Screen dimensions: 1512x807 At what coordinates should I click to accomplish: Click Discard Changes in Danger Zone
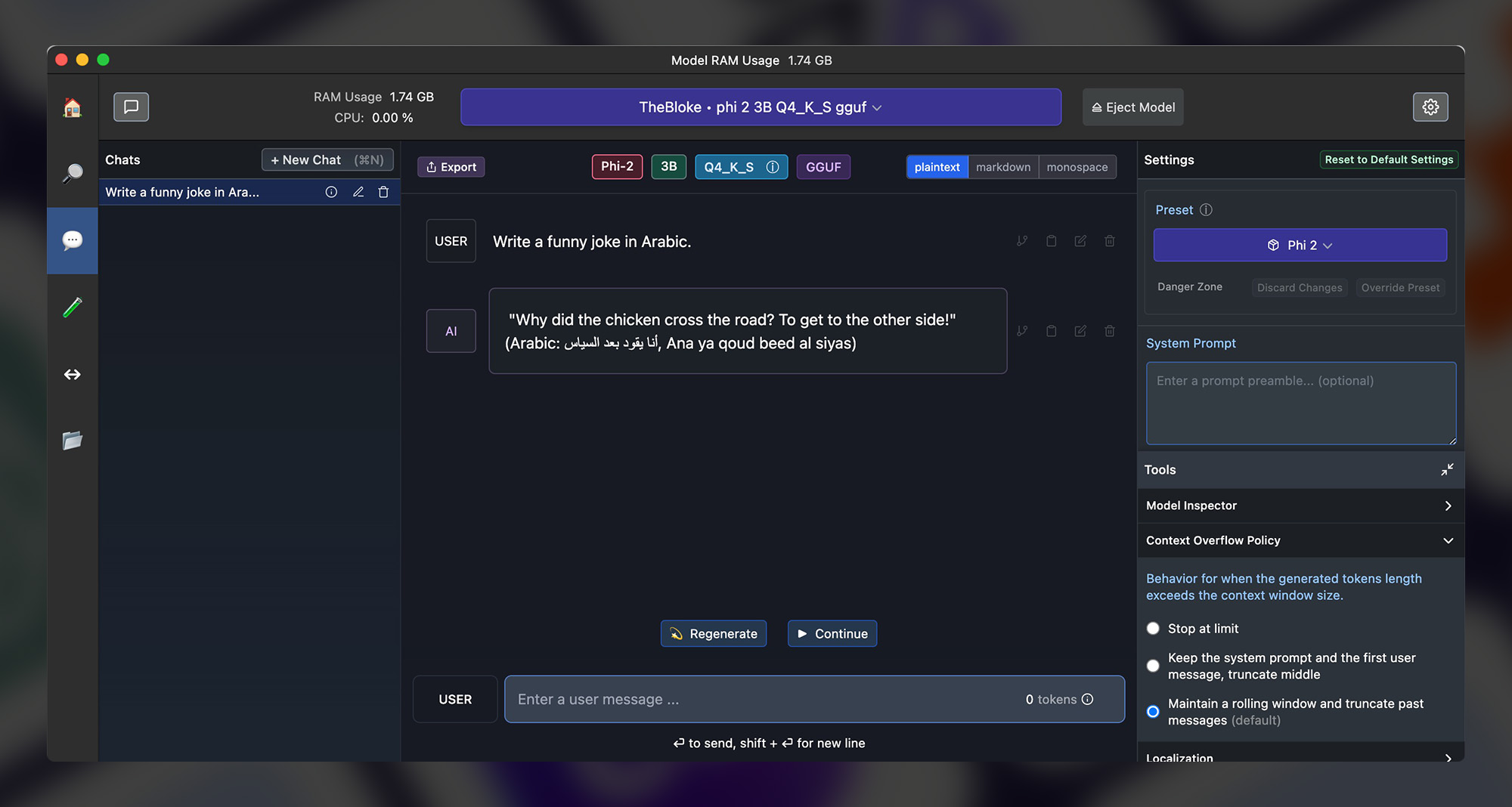(x=1300, y=287)
